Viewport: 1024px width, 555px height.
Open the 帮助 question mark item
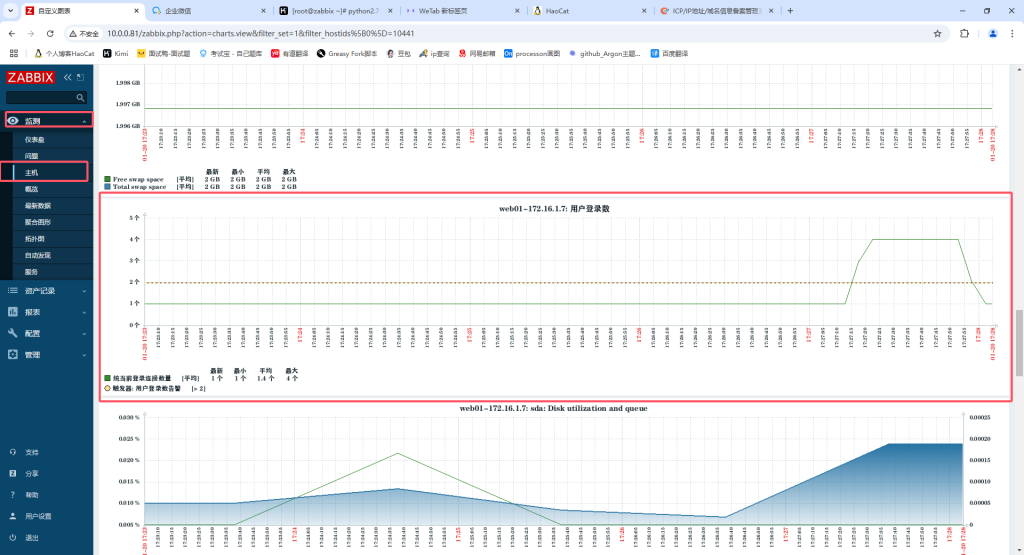coord(32,495)
